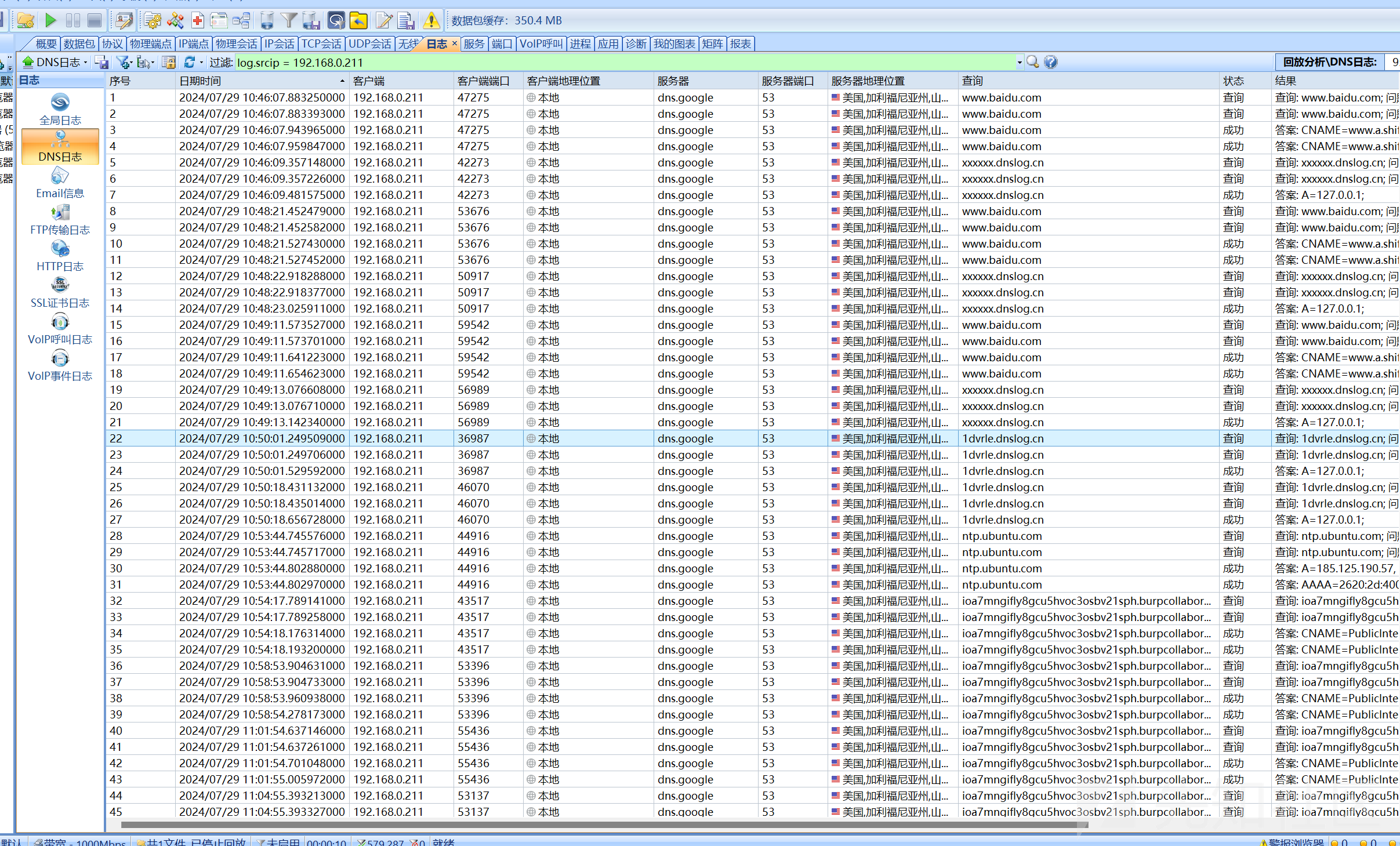Select SSL证书日志 in the log sidebar

[60, 293]
